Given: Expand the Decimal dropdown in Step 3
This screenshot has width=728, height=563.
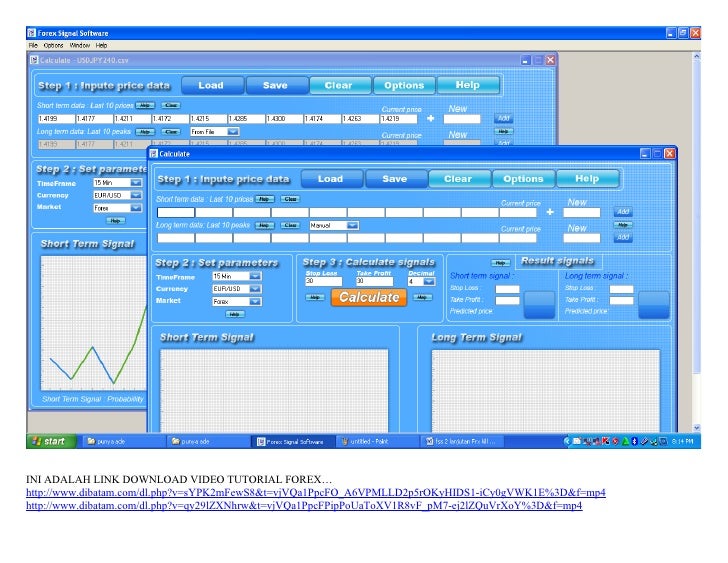Looking at the screenshot, I should [x=429, y=282].
